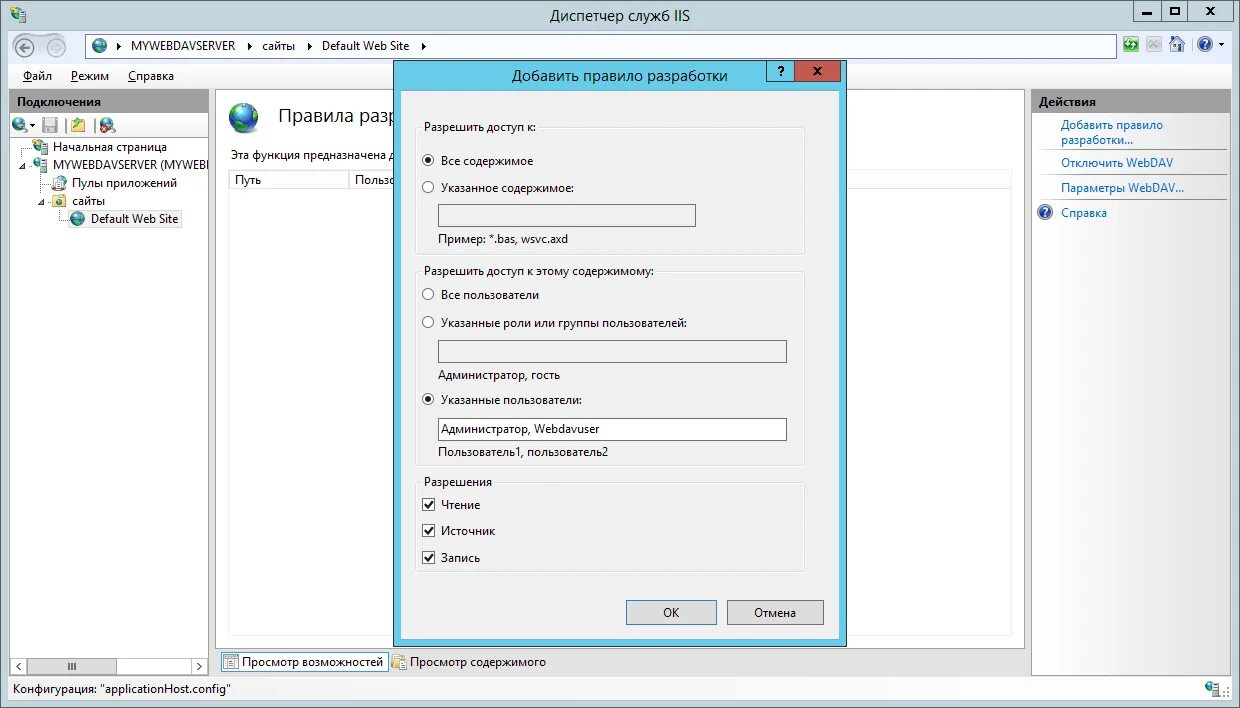The image size is (1240, 708).
Task: Collapse the сайты tree node
Action: coord(42,201)
